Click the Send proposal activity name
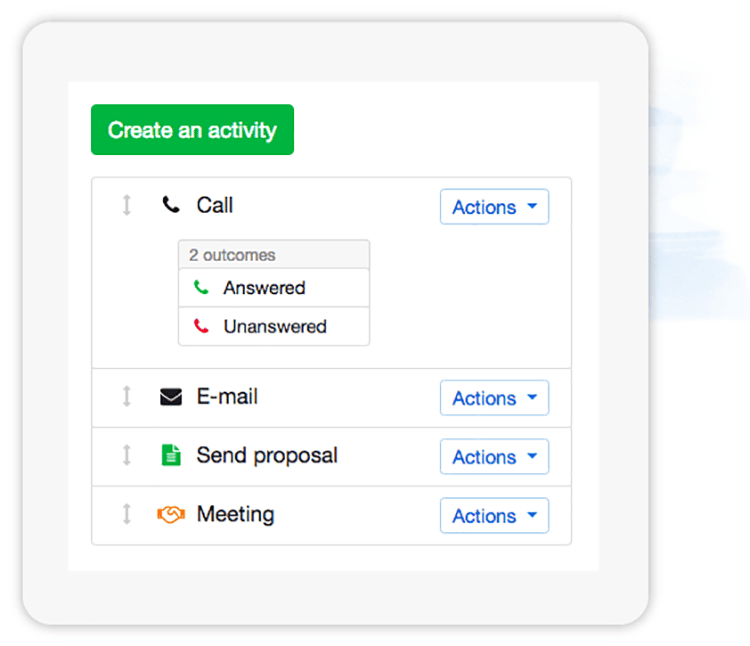Image resolution: width=750 pixels, height=646 pixels. tap(267, 455)
